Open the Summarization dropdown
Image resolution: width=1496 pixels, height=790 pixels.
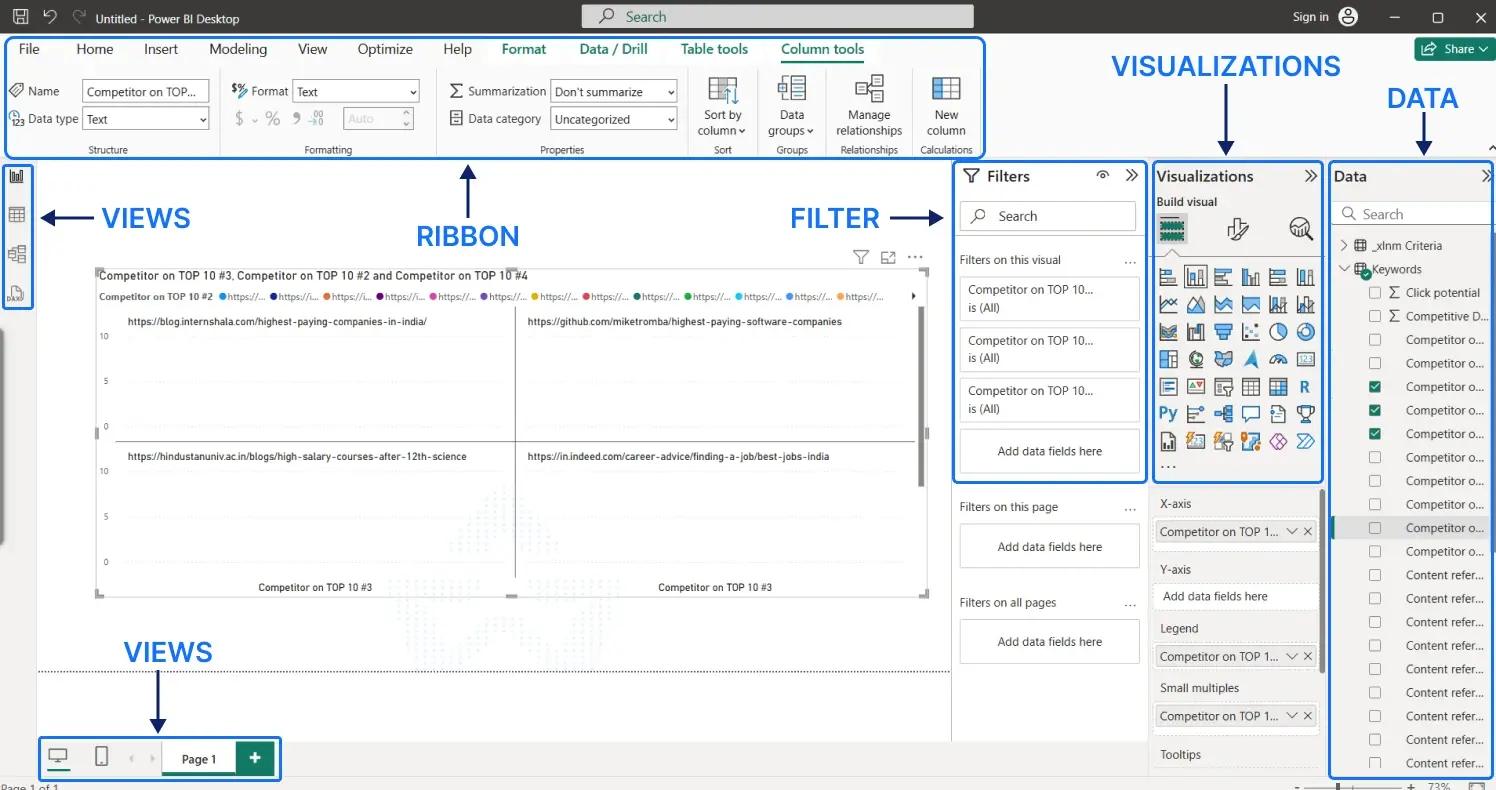[x=670, y=91]
